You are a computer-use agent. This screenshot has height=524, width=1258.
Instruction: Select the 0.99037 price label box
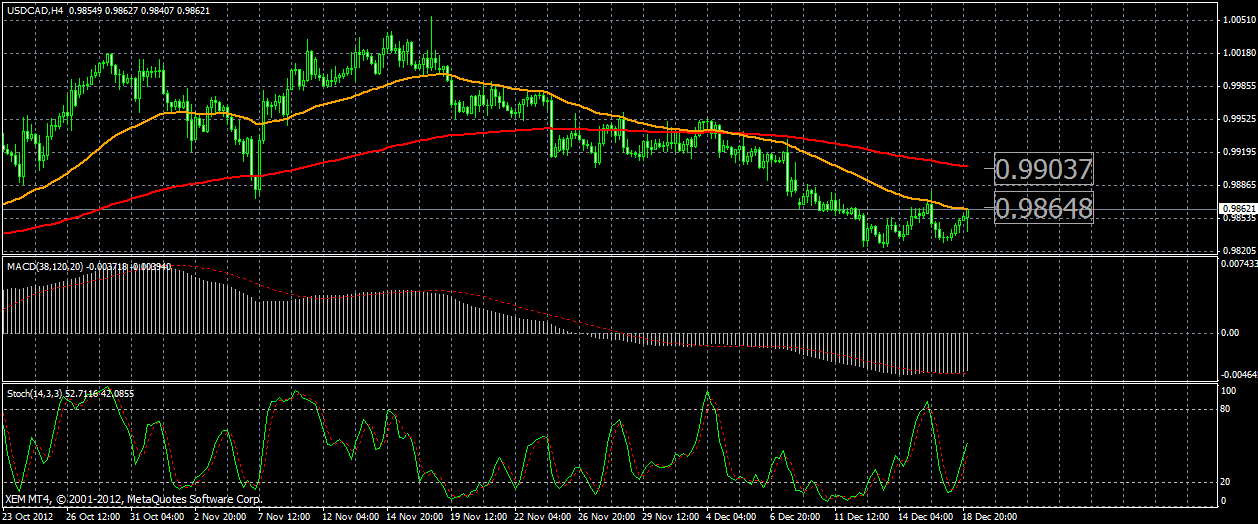coord(1044,168)
